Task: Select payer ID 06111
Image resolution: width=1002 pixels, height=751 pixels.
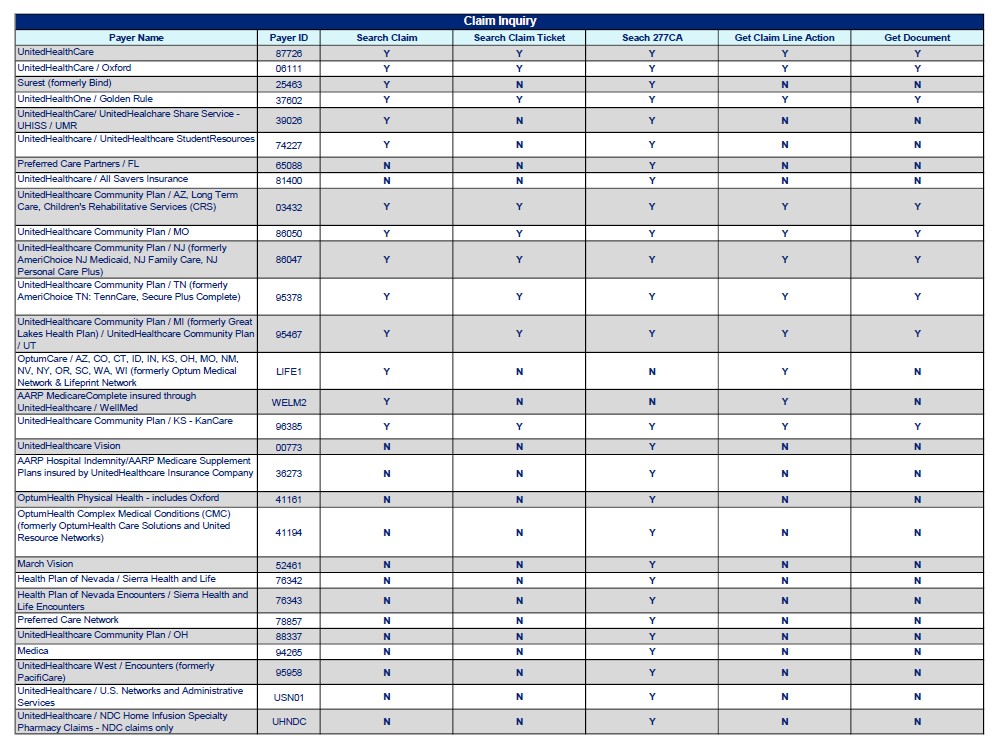Action: click(x=289, y=69)
